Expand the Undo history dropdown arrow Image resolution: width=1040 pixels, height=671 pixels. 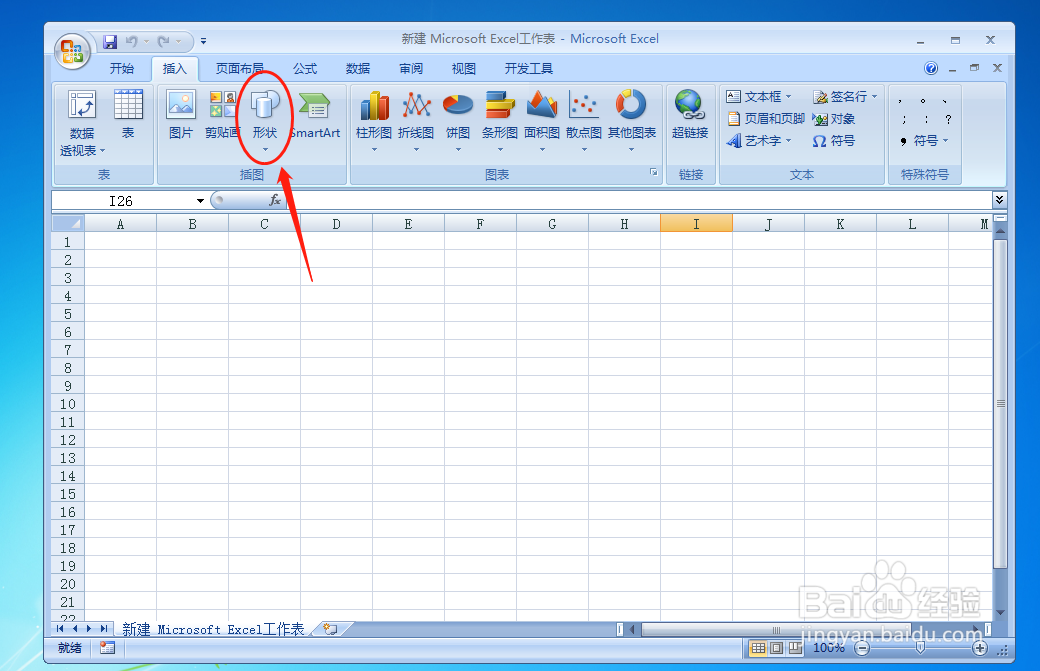coord(146,42)
